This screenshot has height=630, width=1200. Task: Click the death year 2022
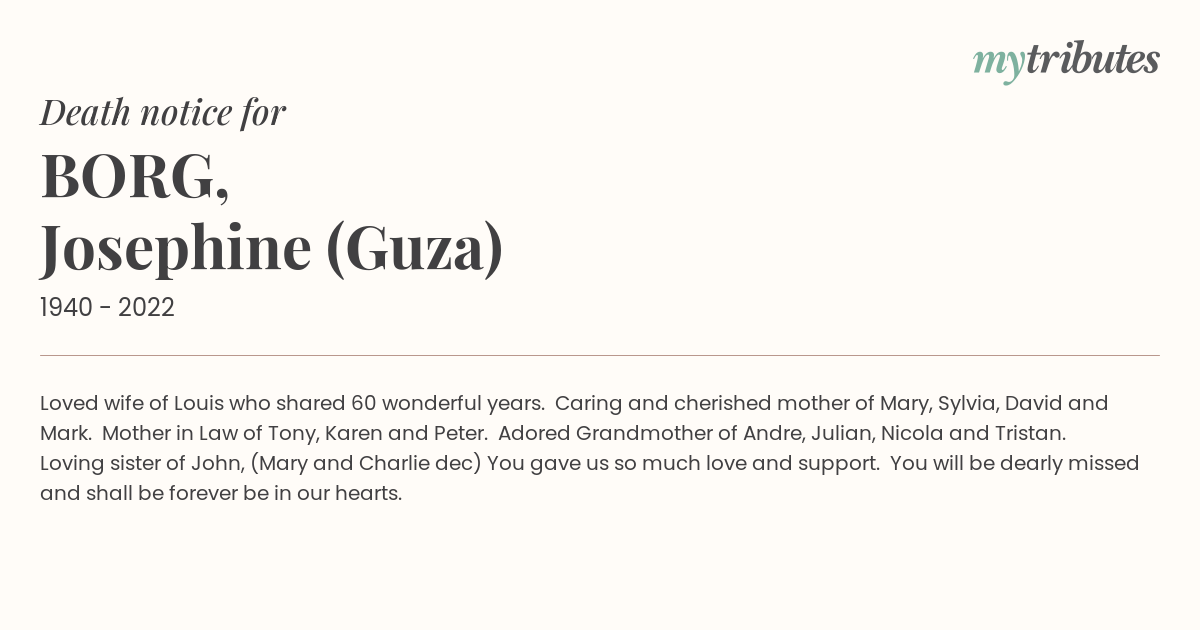(146, 308)
